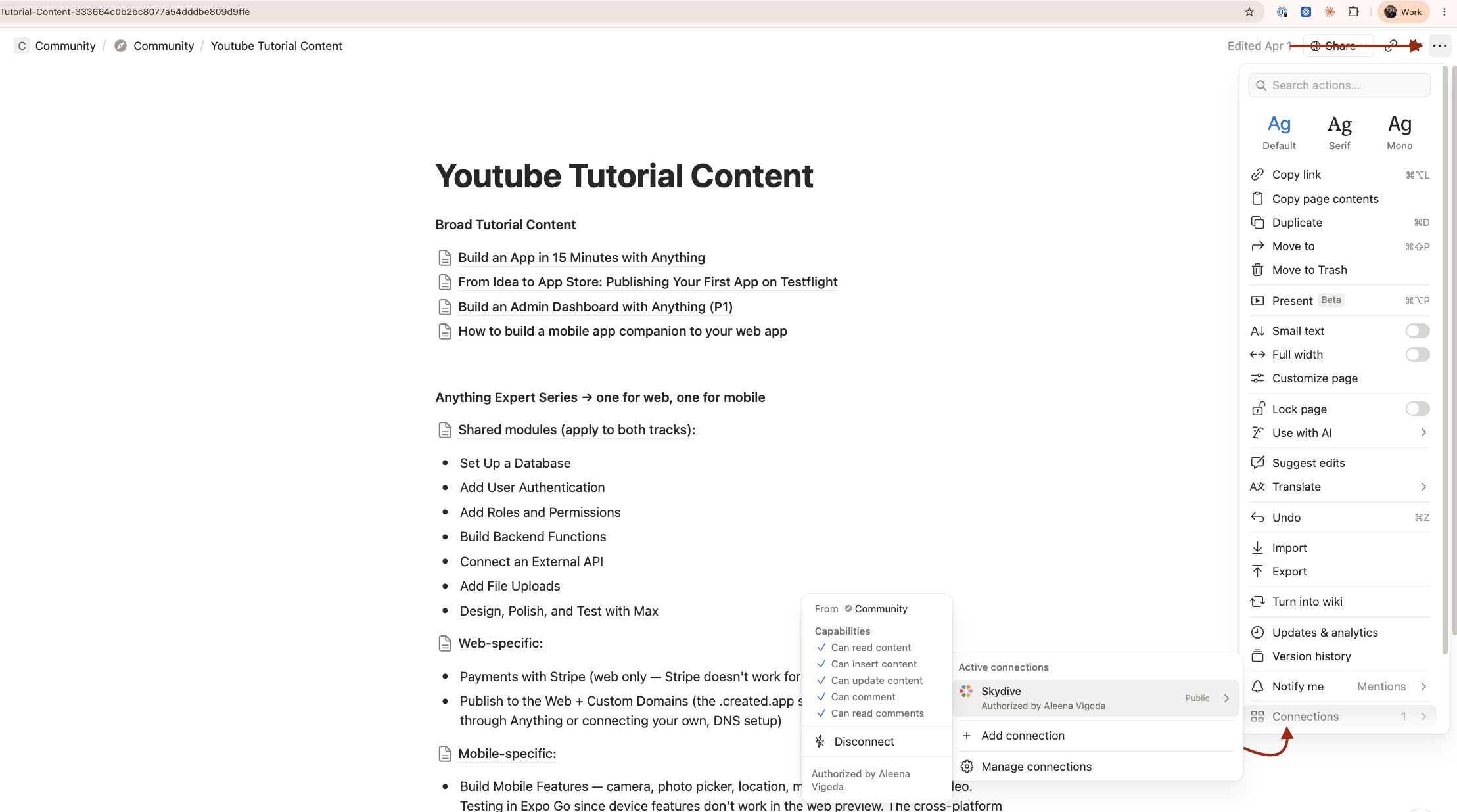
Task: Click the Skydive connection logo
Action: pos(966,691)
